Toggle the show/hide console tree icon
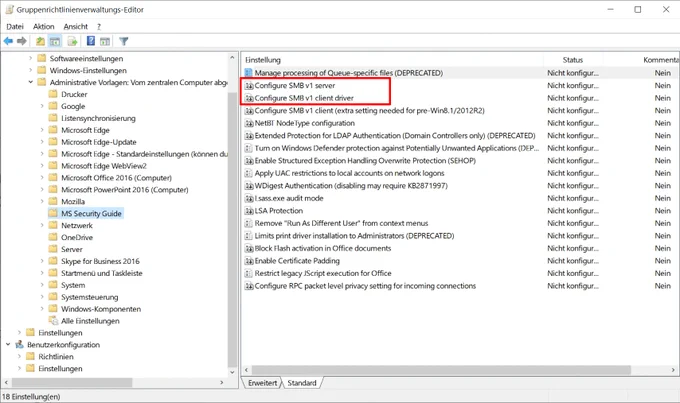Viewport: 680px width, 403px height. 55,41
